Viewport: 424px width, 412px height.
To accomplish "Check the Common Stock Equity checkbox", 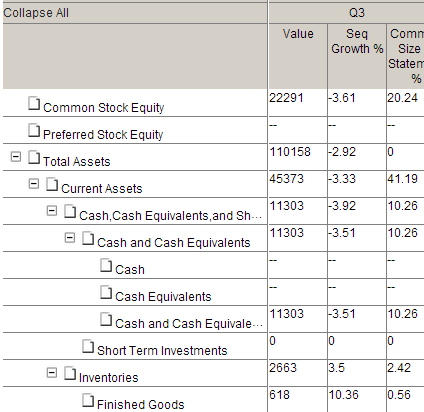I will click(x=34, y=103).
